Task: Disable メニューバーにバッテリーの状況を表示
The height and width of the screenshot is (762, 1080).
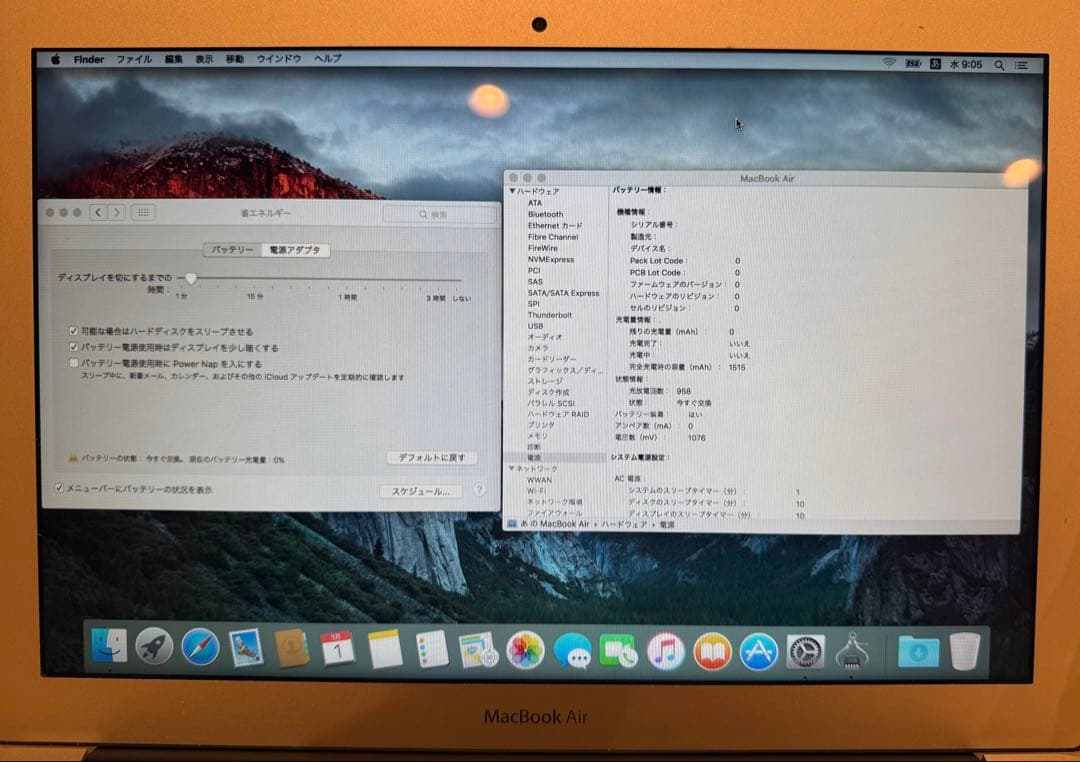Action: click(59, 486)
